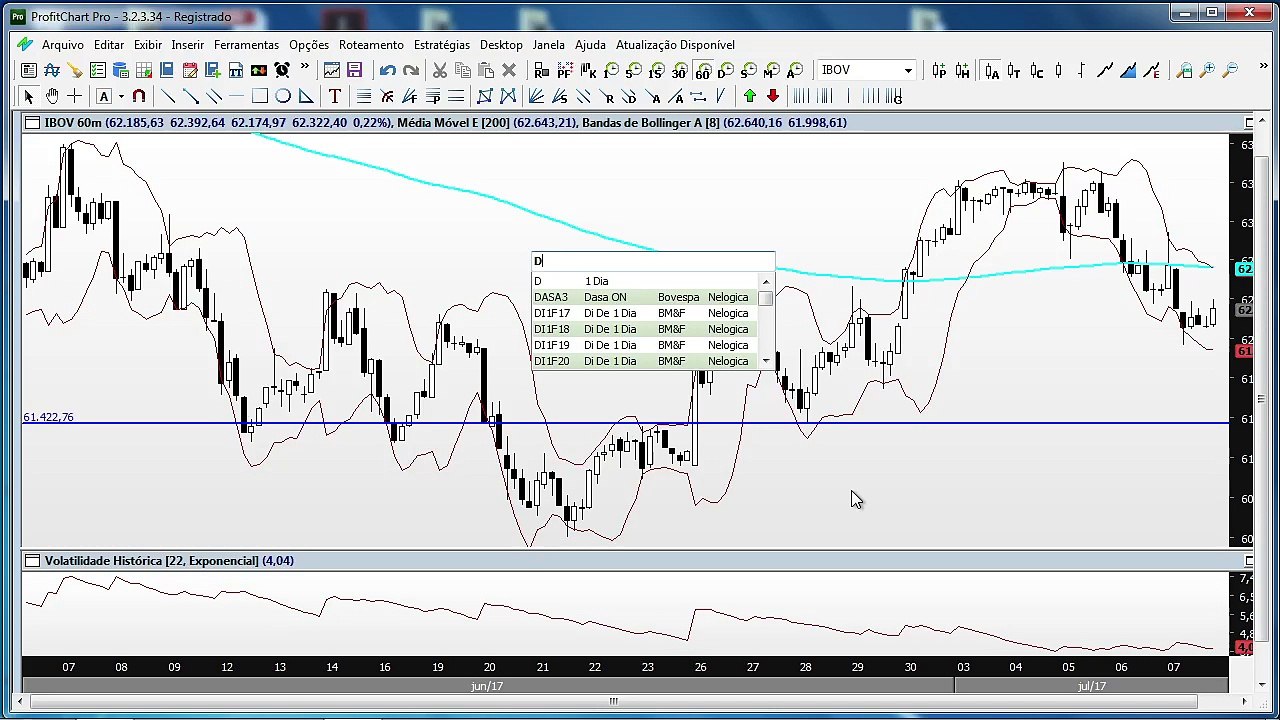This screenshot has height=720, width=1280.
Task: Zoom out on the chart
Action: pos(1230,70)
